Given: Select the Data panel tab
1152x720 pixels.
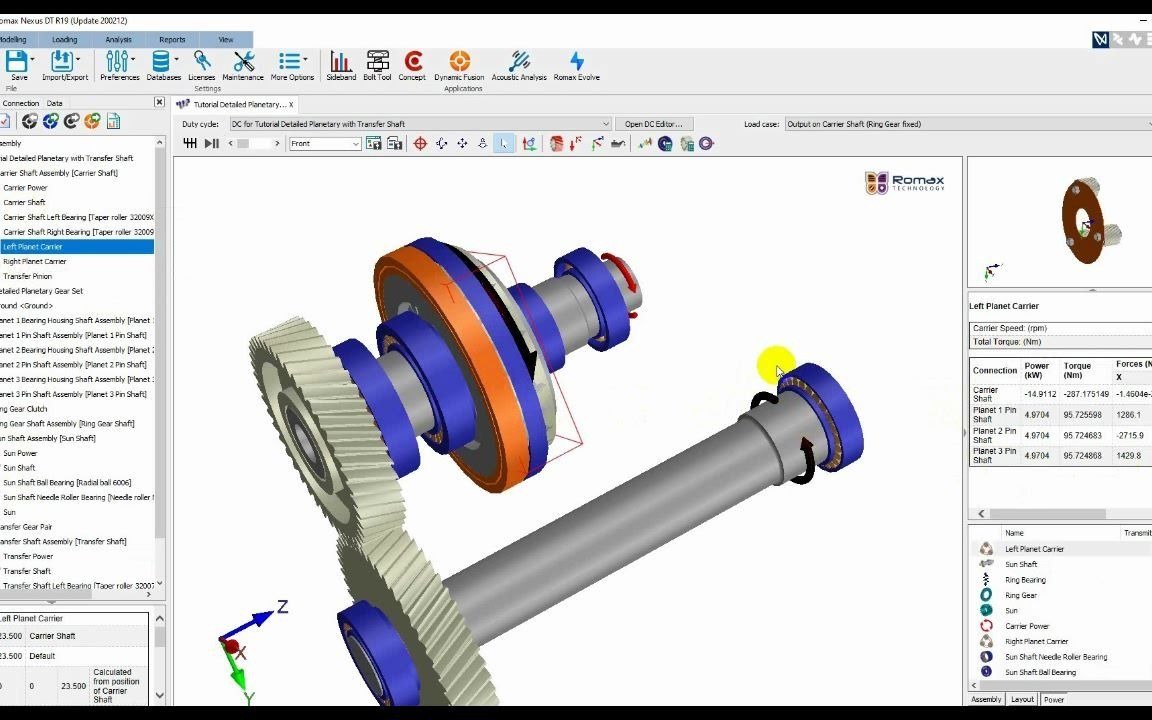Looking at the screenshot, I should [54, 104].
